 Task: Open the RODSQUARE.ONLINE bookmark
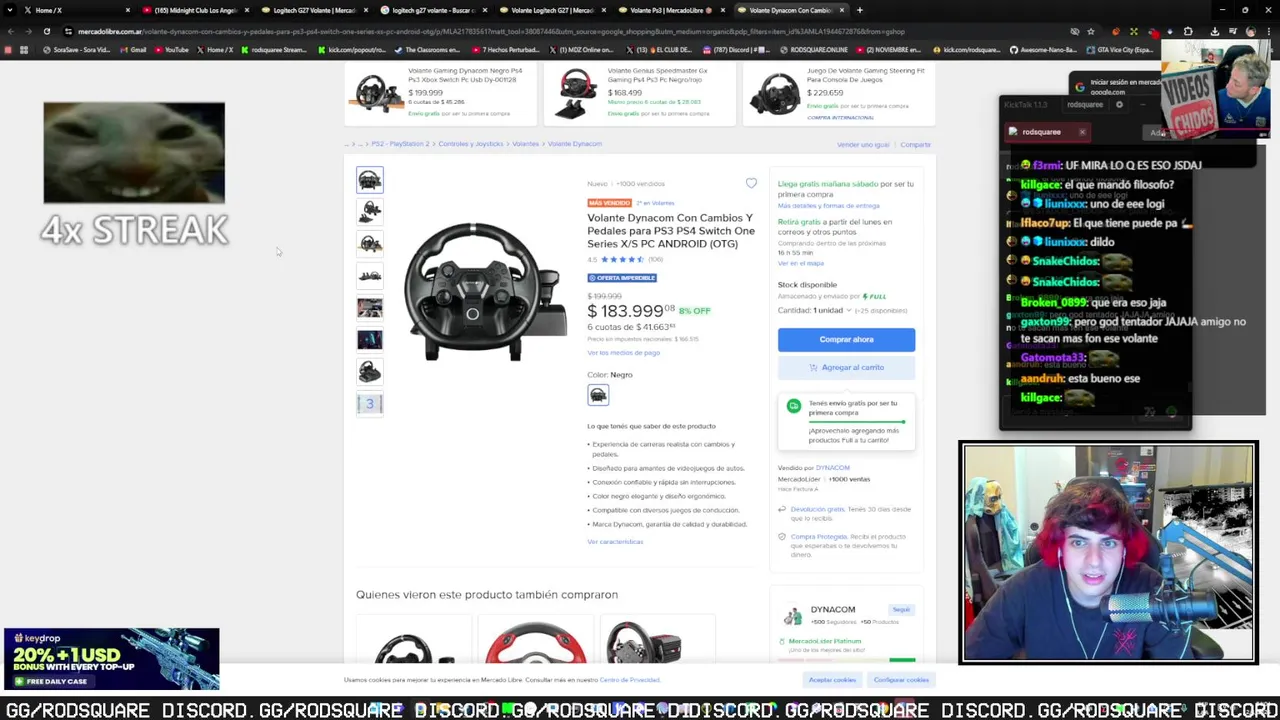[x=814, y=49]
